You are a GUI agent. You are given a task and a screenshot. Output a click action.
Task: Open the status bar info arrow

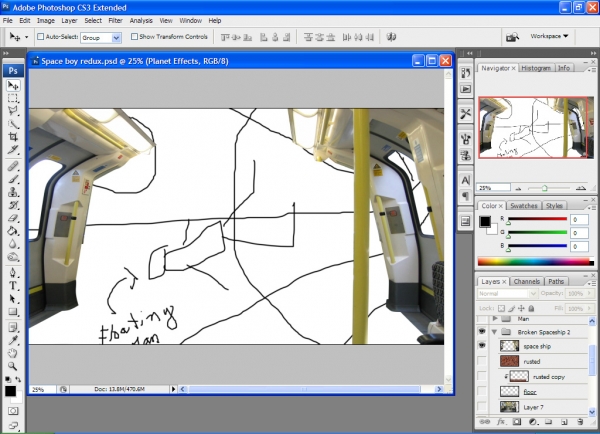pos(173,389)
